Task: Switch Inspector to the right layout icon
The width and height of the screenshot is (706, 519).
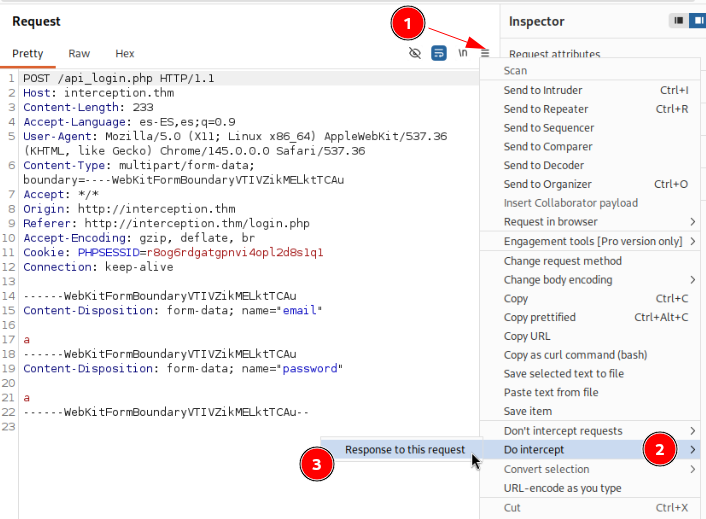Action: point(697,20)
